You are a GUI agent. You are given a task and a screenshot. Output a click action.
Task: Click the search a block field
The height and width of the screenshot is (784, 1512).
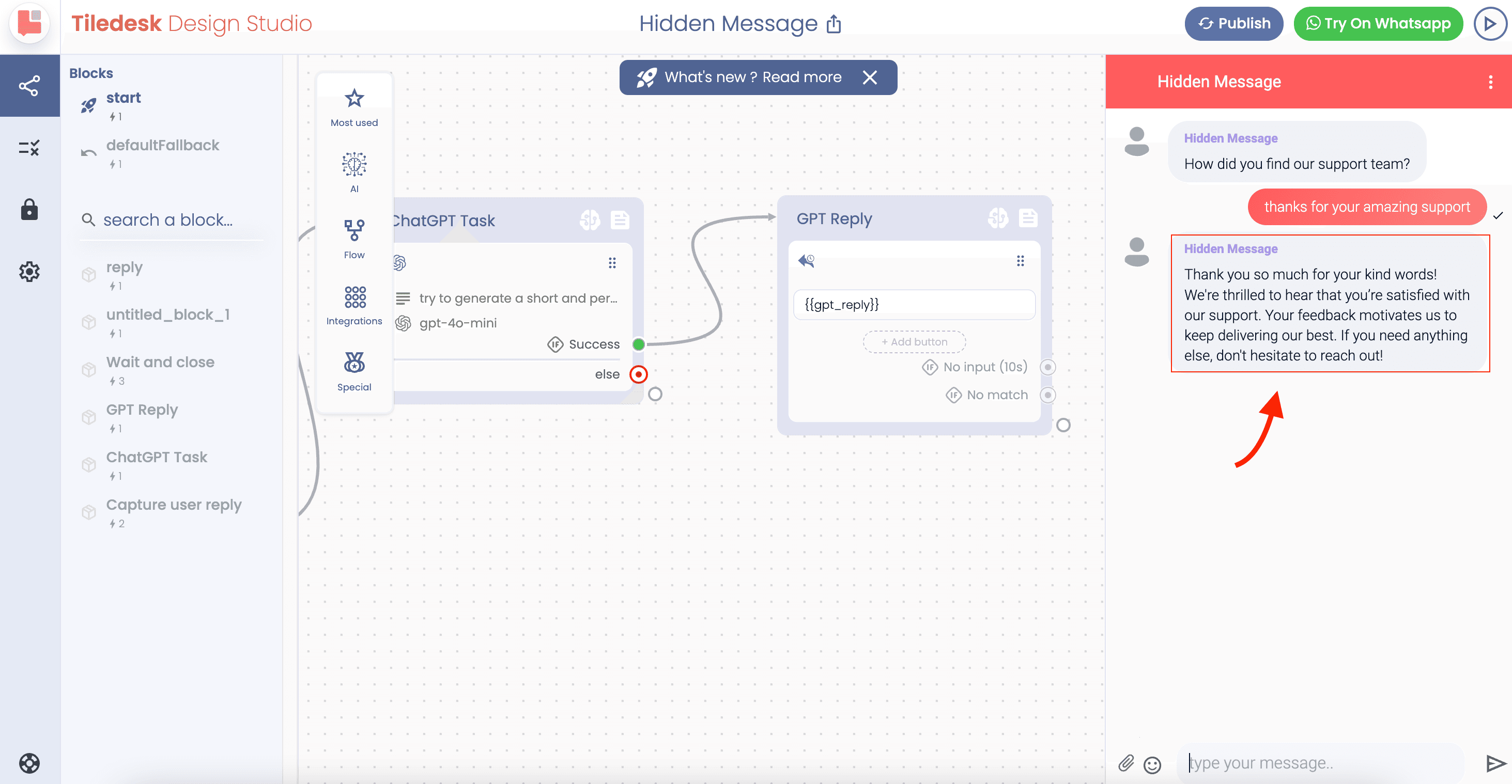tap(173, 220)
